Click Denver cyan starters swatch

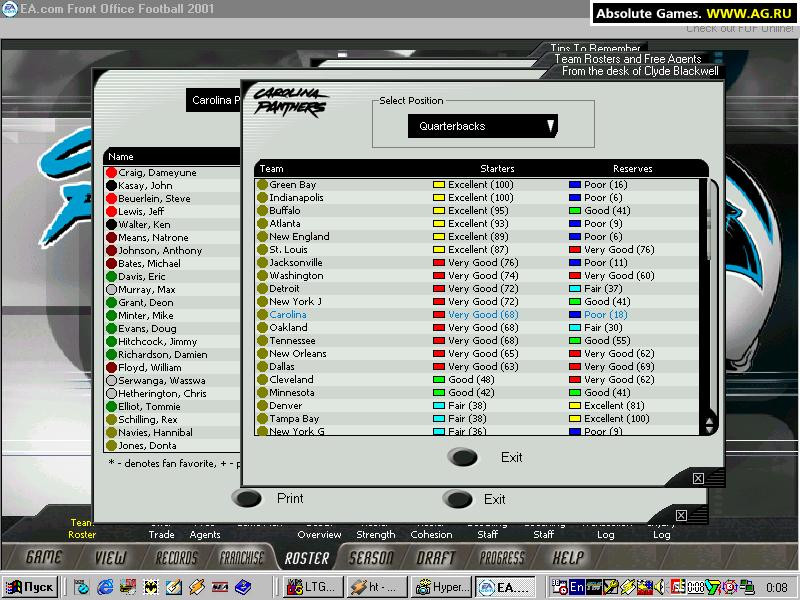click(x=438, y=406)
